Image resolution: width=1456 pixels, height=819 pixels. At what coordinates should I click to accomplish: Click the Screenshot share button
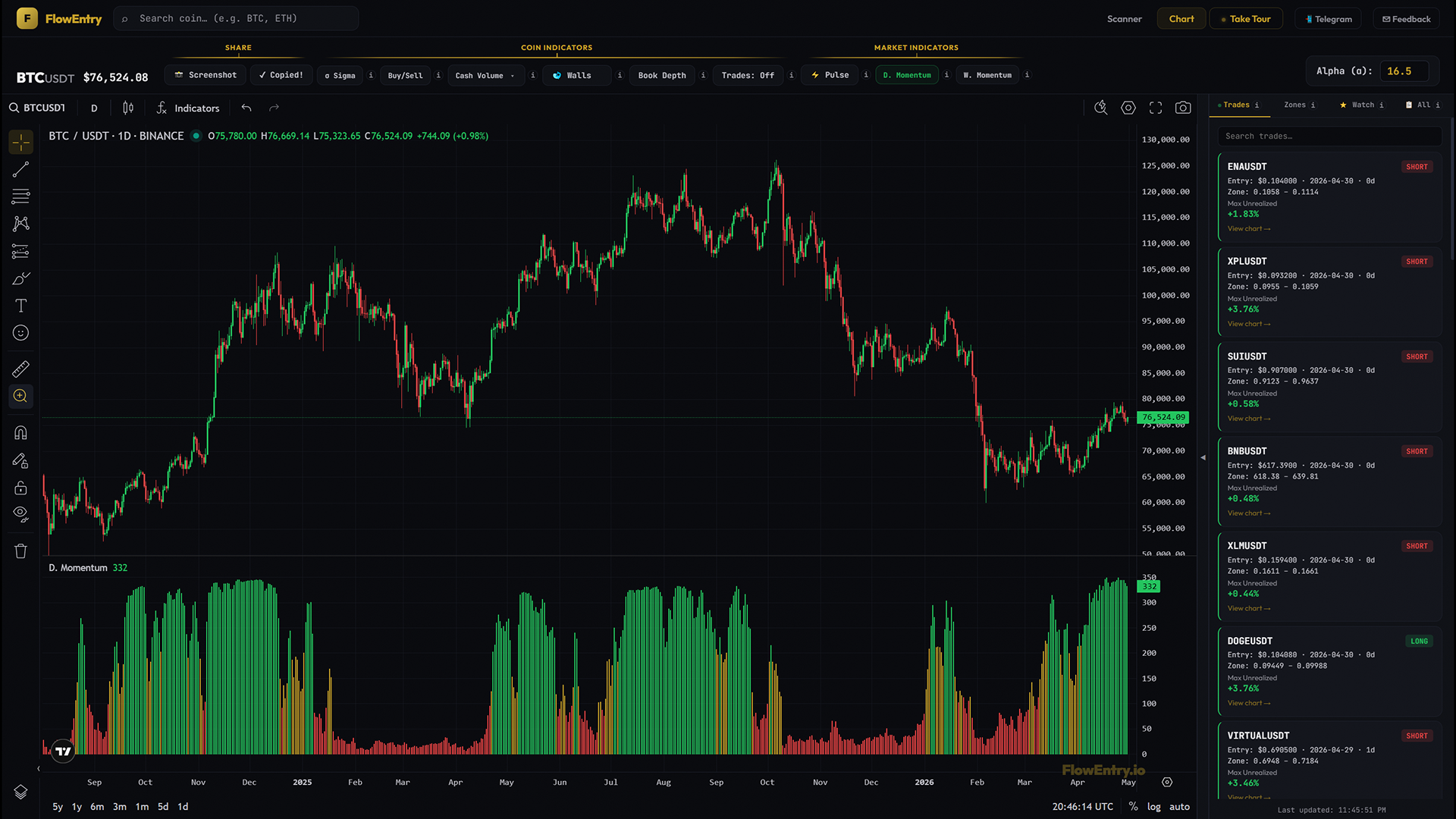(206, 75)
